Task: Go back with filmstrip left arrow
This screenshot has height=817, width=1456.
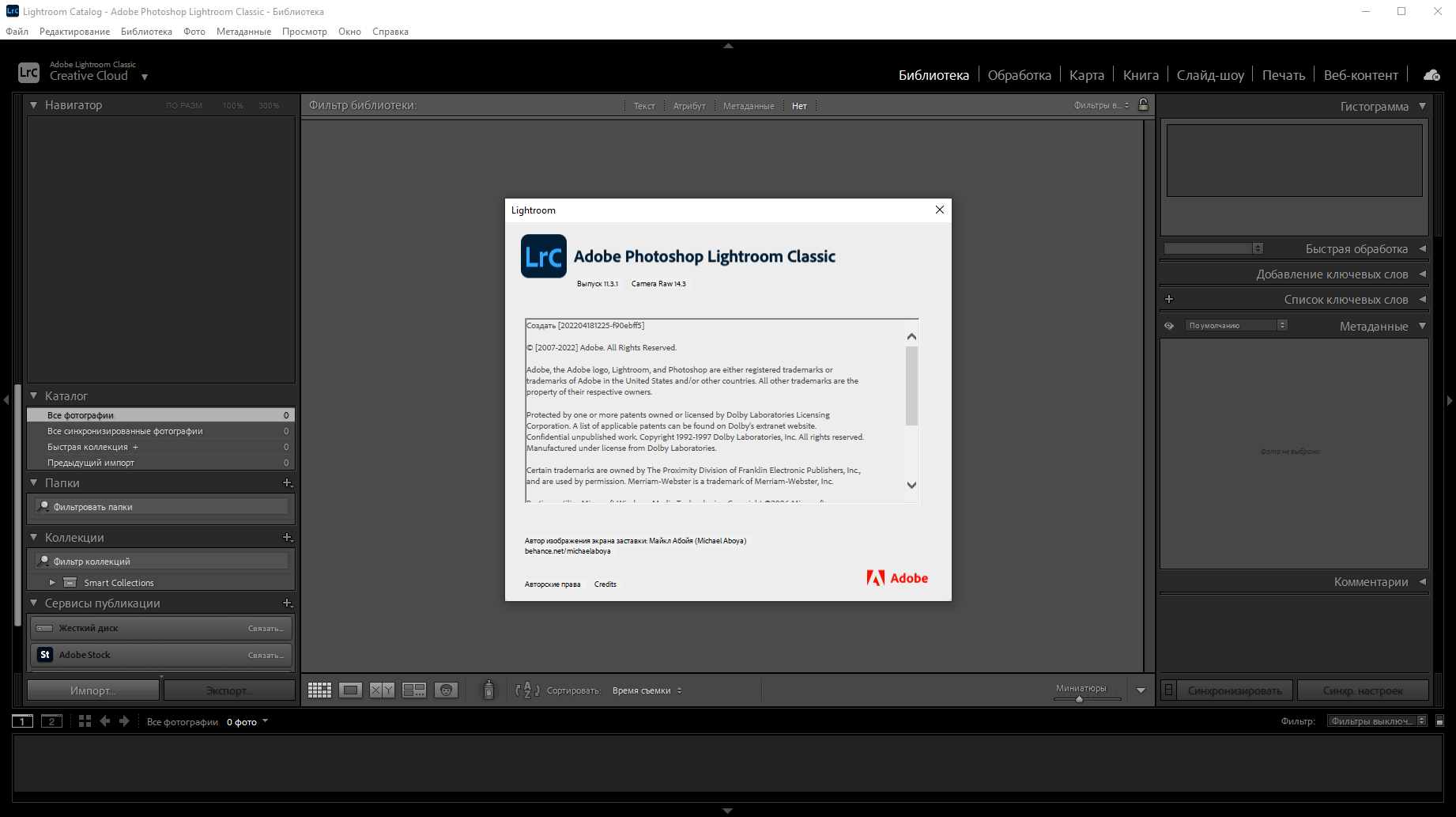Action: (105, 721)
